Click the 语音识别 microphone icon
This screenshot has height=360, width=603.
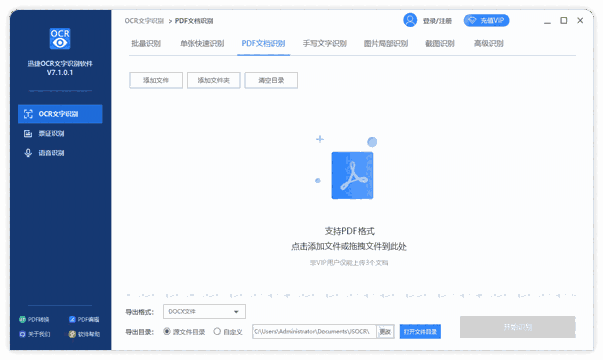[x=28, y=153]
